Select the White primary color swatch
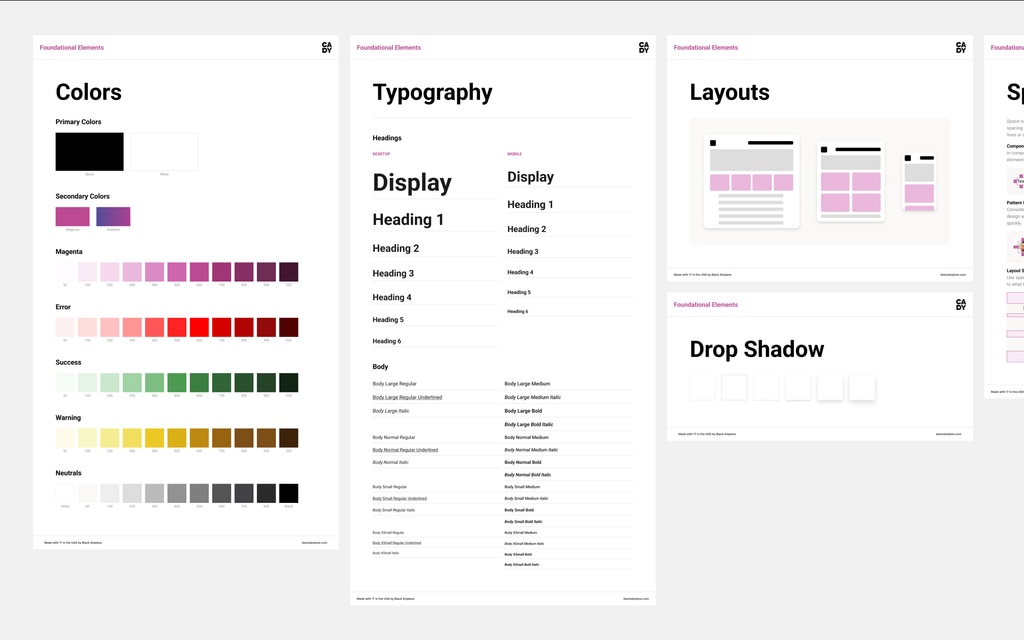 pyautogui.click(x=164, y=152)
